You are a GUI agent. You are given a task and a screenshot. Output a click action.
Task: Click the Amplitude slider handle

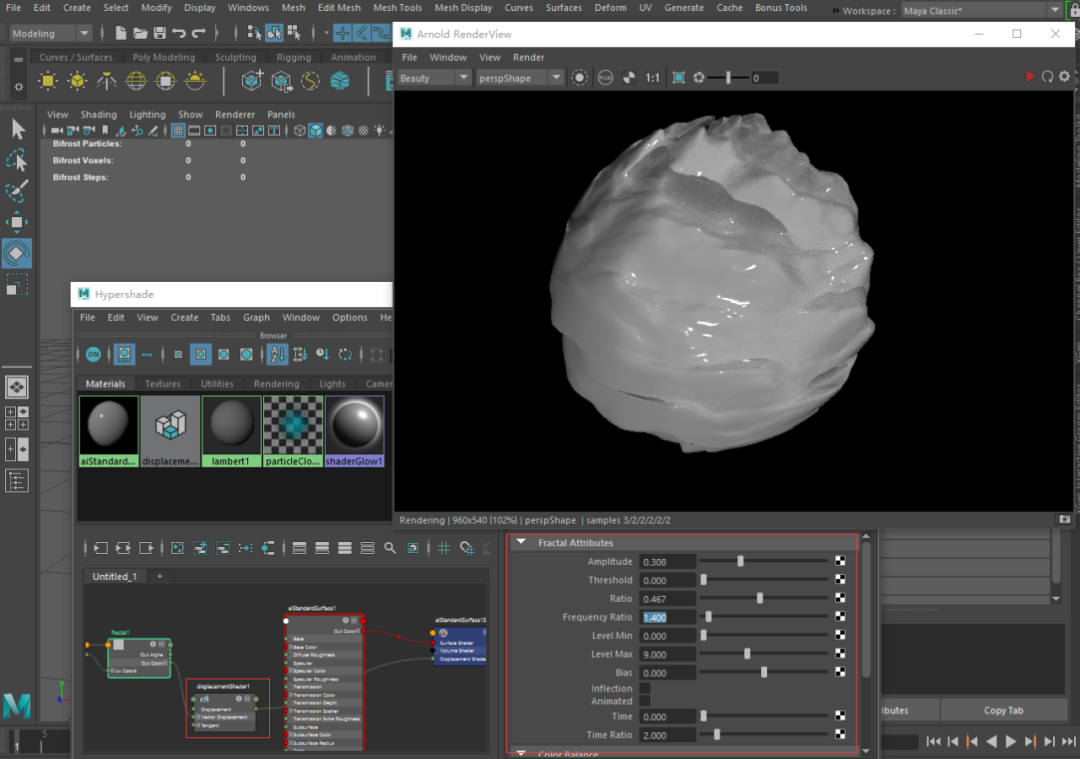click(x=740, y=562)
